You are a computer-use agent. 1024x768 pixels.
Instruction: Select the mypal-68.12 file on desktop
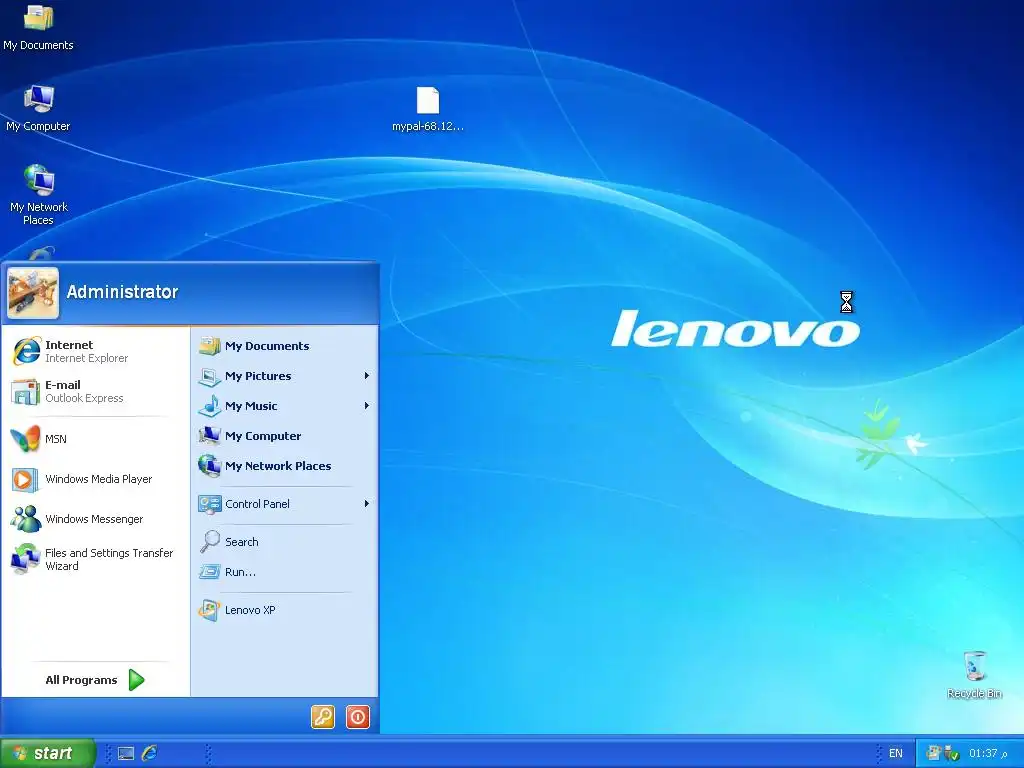[428, 110]
